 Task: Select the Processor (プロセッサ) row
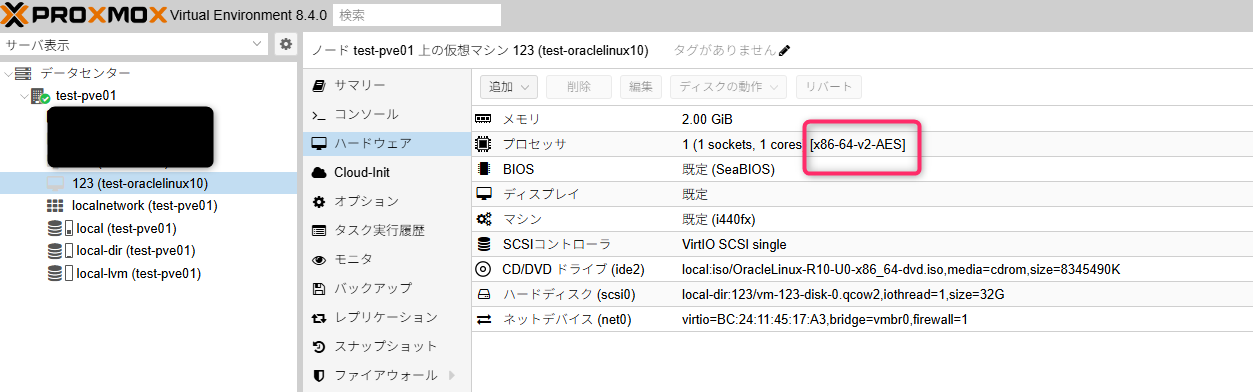point(862,144)
